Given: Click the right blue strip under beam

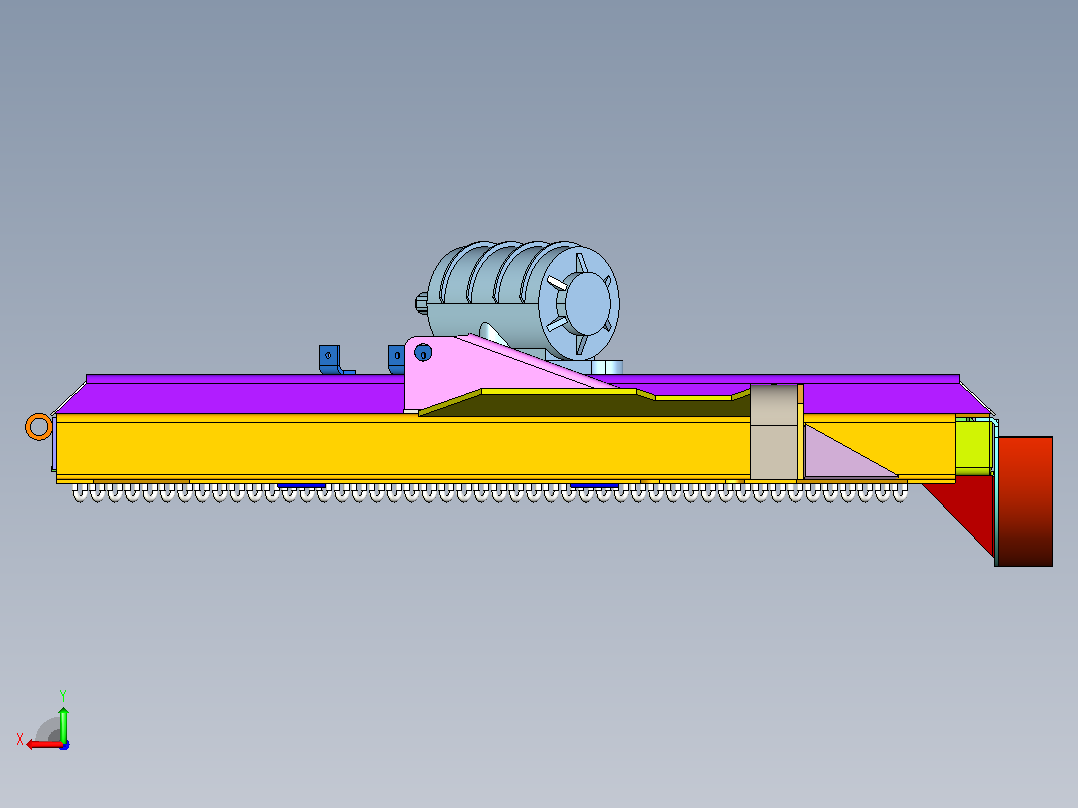Looking at the screenshot, I should 594,485.
